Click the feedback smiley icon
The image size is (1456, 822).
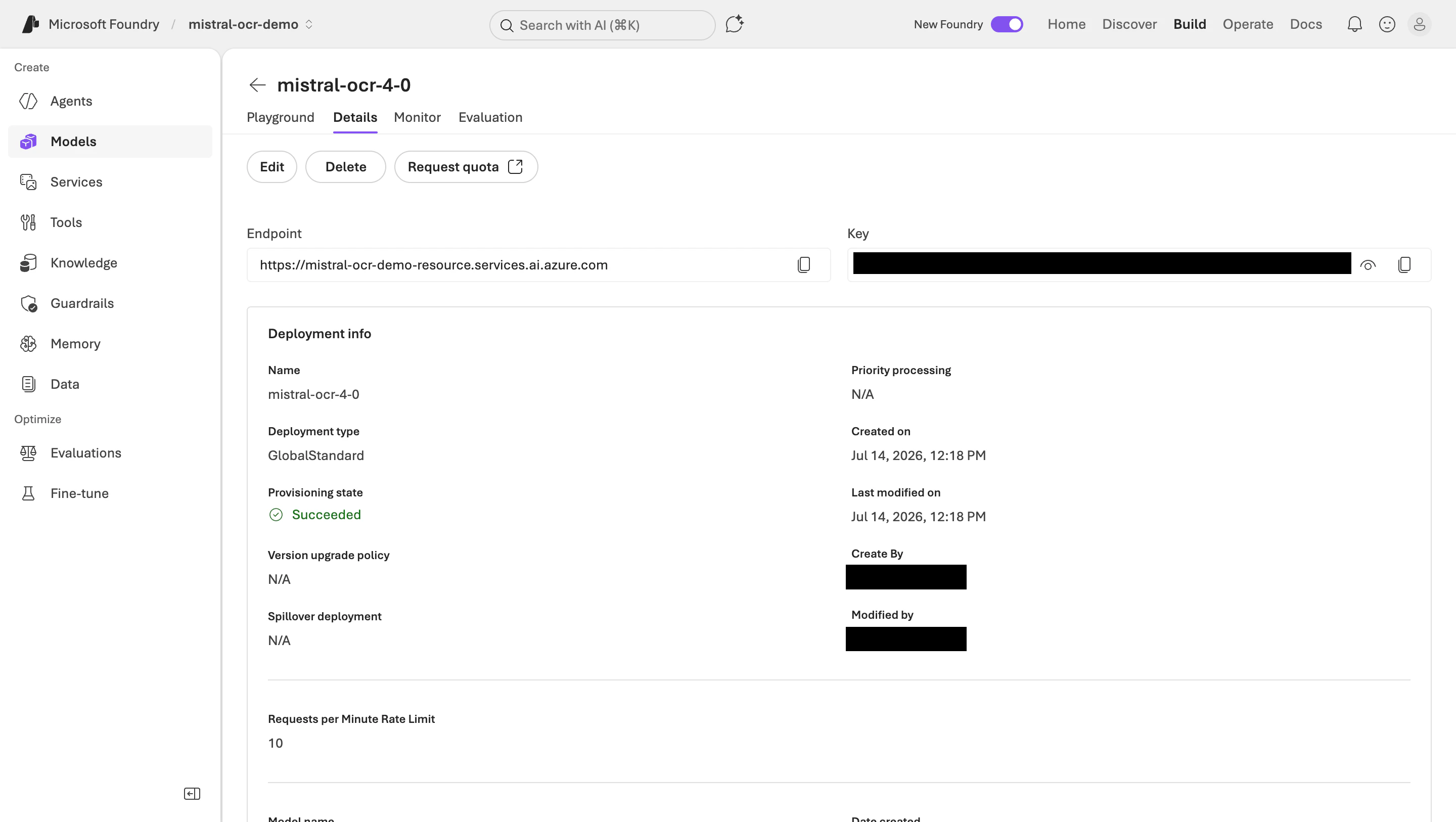tap(1387, 24)
